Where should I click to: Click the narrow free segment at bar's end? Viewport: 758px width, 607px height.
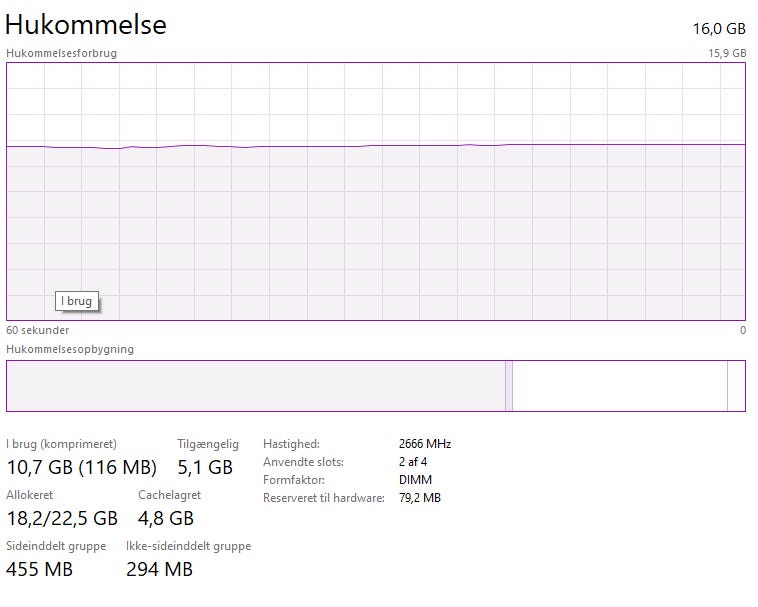[x=736, y=386]
